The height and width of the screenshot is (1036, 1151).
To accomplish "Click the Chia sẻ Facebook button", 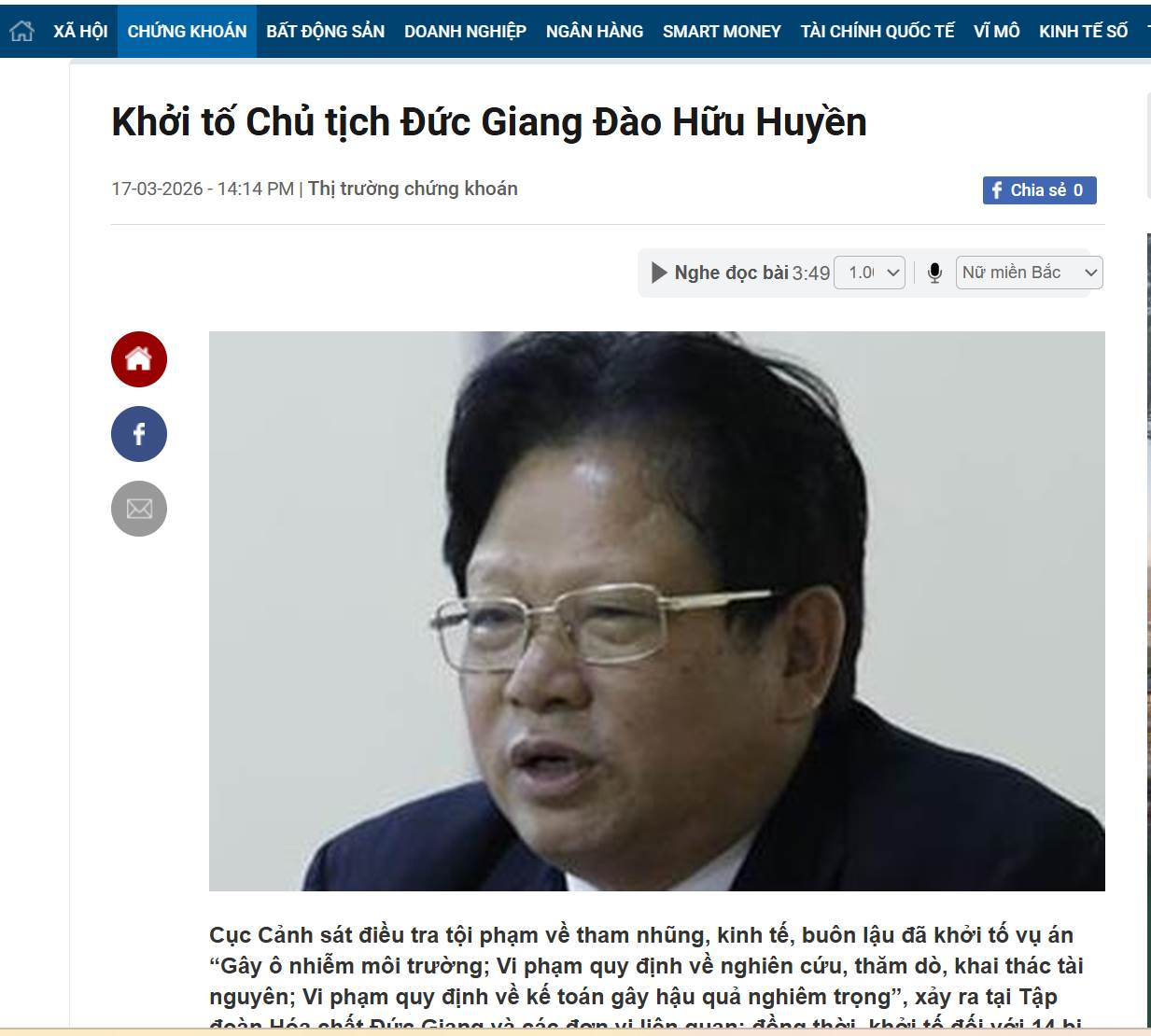I will tap(1039, 190).
